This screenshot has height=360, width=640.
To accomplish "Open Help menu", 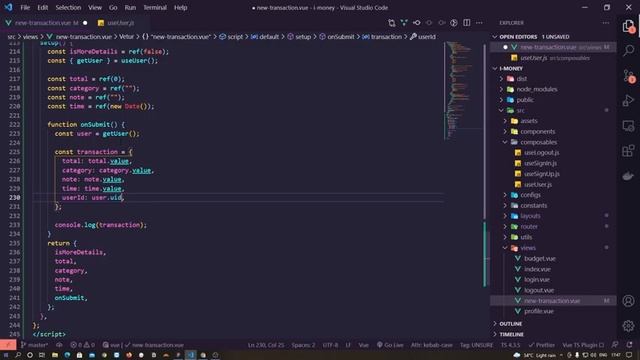I will tap(180, 7).
